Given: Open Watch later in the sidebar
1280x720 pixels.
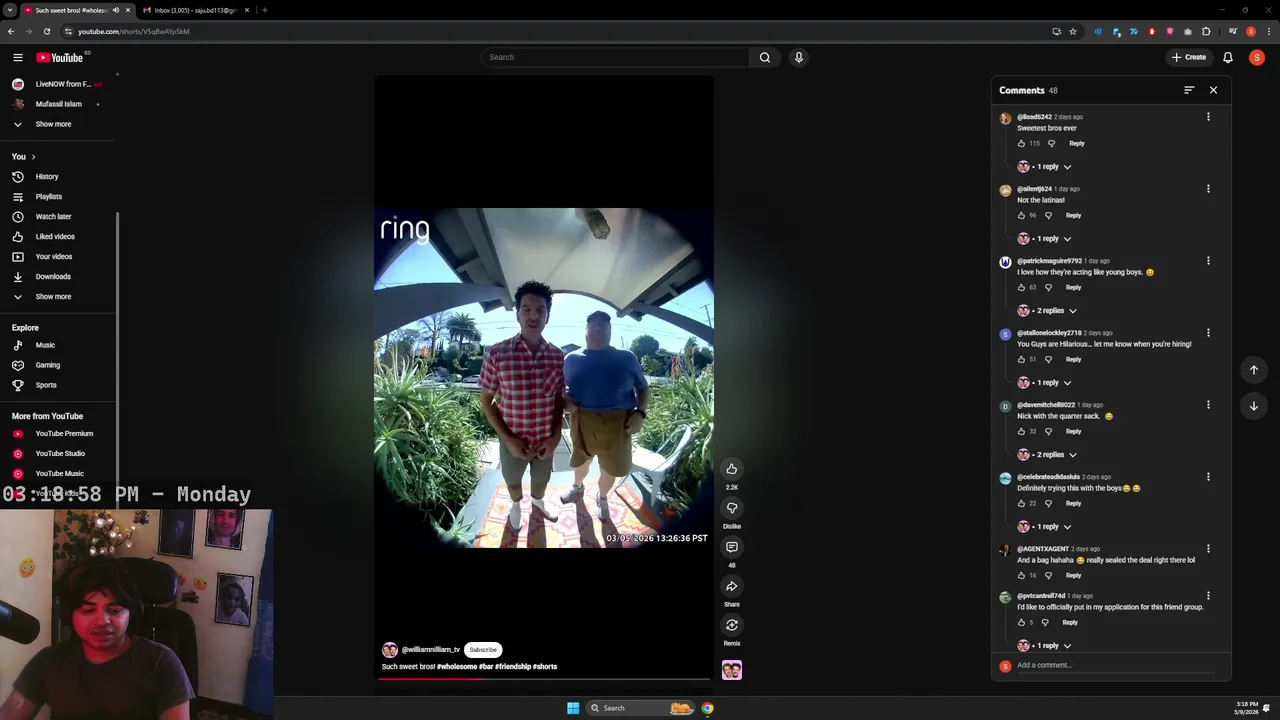Looking at the screenshot, I should pos(53,216).
